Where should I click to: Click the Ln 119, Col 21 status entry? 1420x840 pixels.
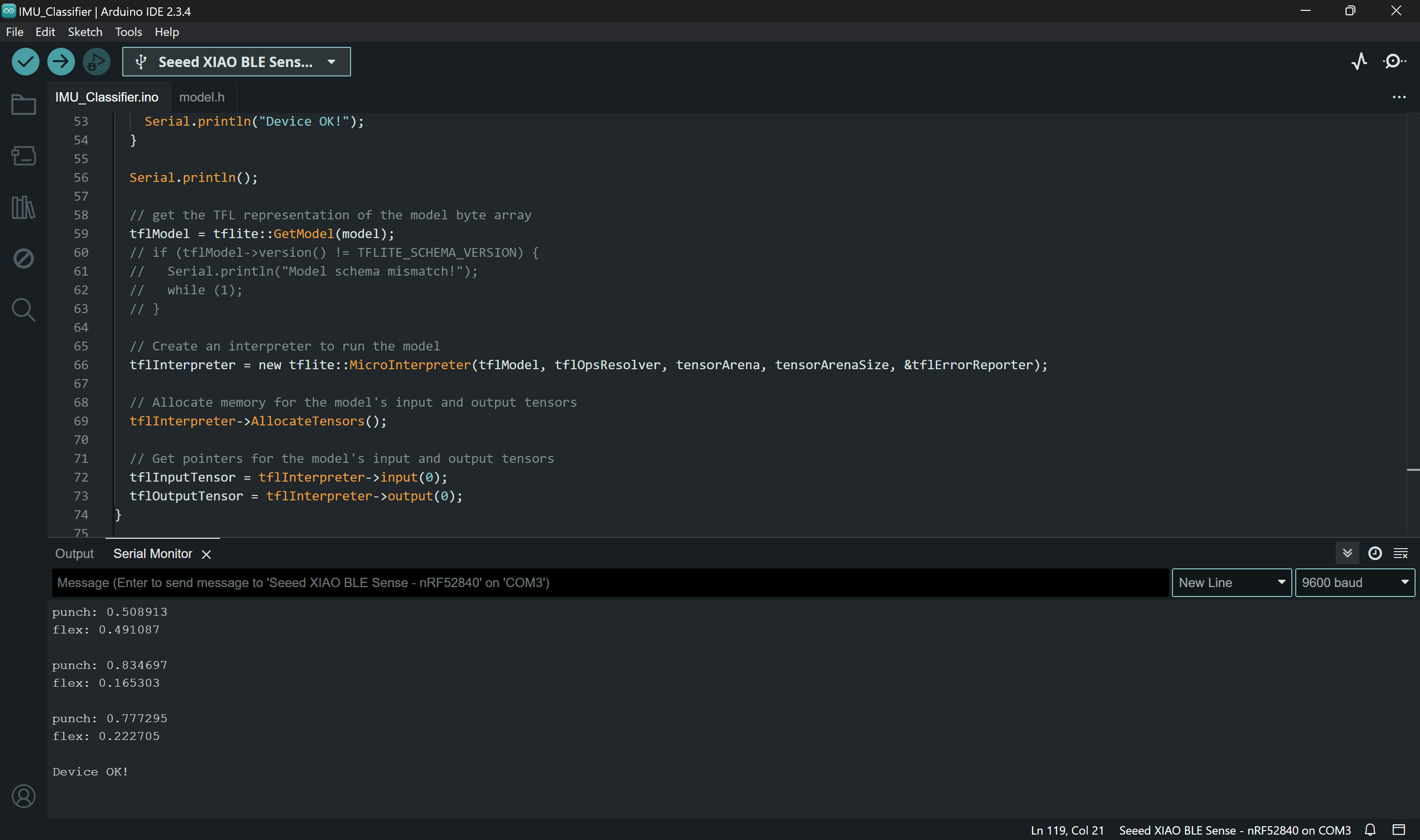coord(1067,830)
